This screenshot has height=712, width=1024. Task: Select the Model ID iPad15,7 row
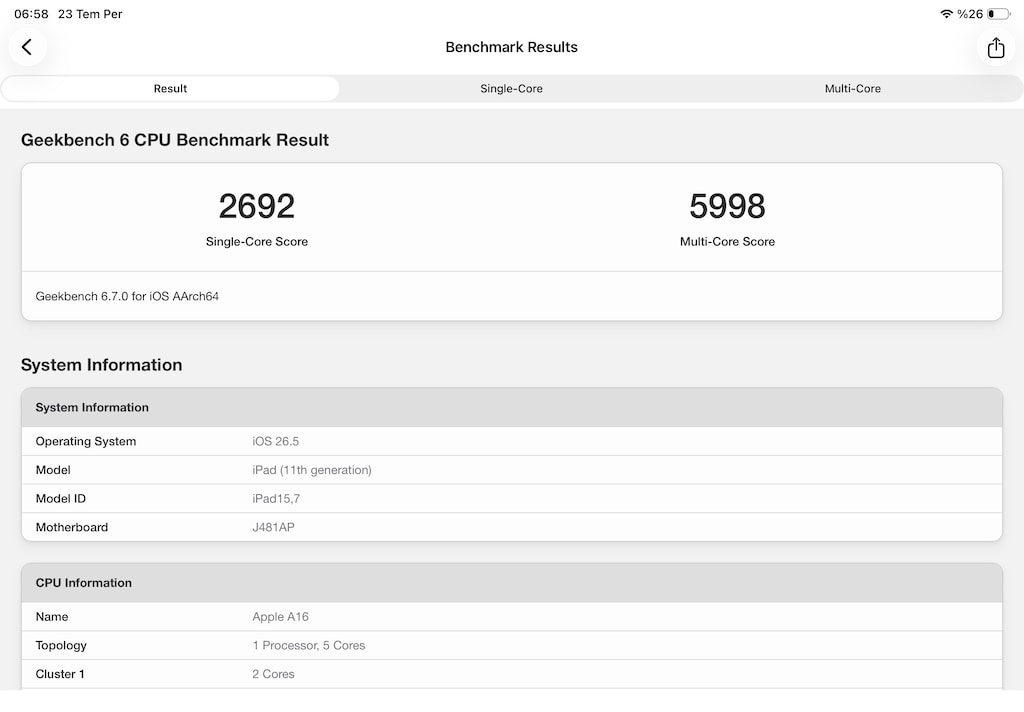pyautogui.click(x=512, y=499)
